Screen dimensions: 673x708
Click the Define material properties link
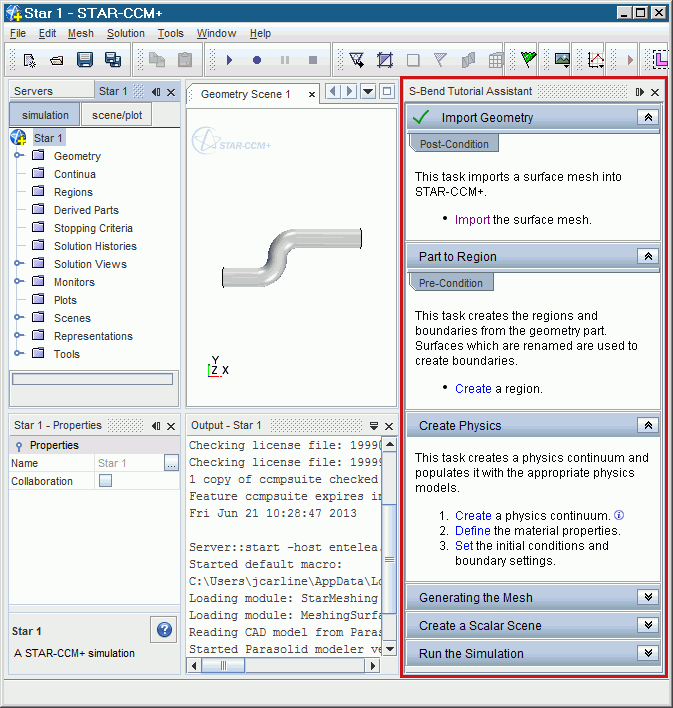(x=473, y=531)
